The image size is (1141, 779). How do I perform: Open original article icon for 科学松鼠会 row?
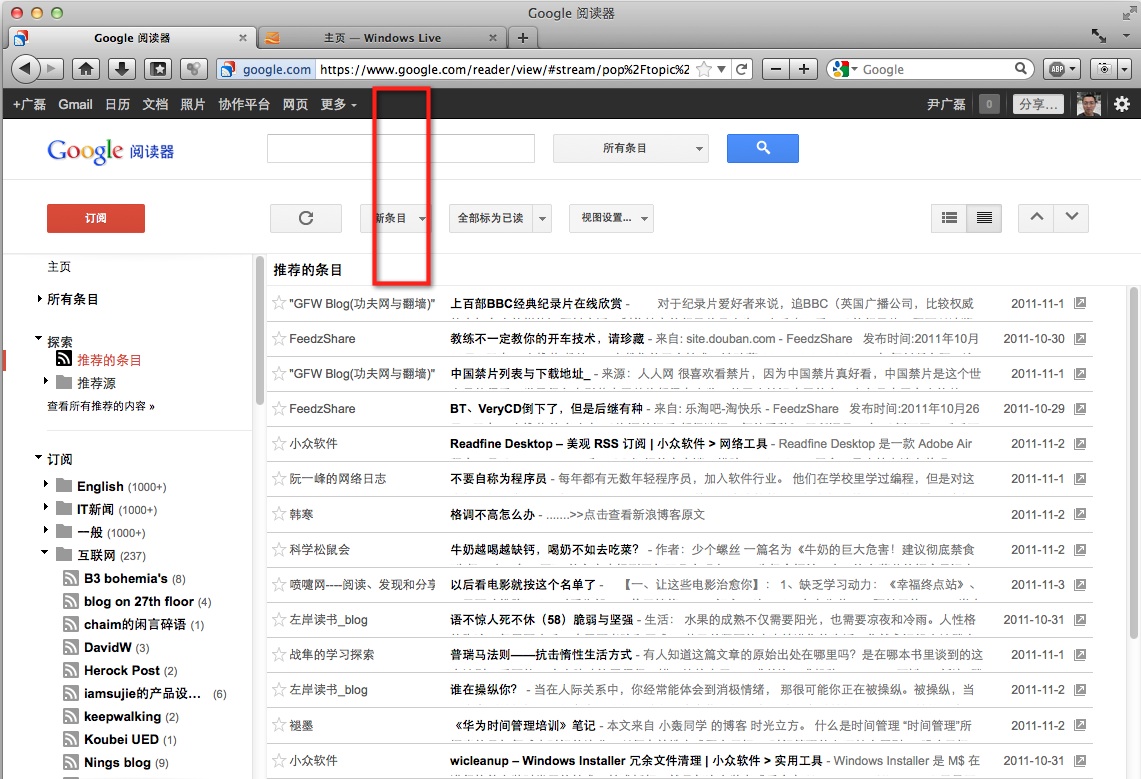pos(1080,549)
